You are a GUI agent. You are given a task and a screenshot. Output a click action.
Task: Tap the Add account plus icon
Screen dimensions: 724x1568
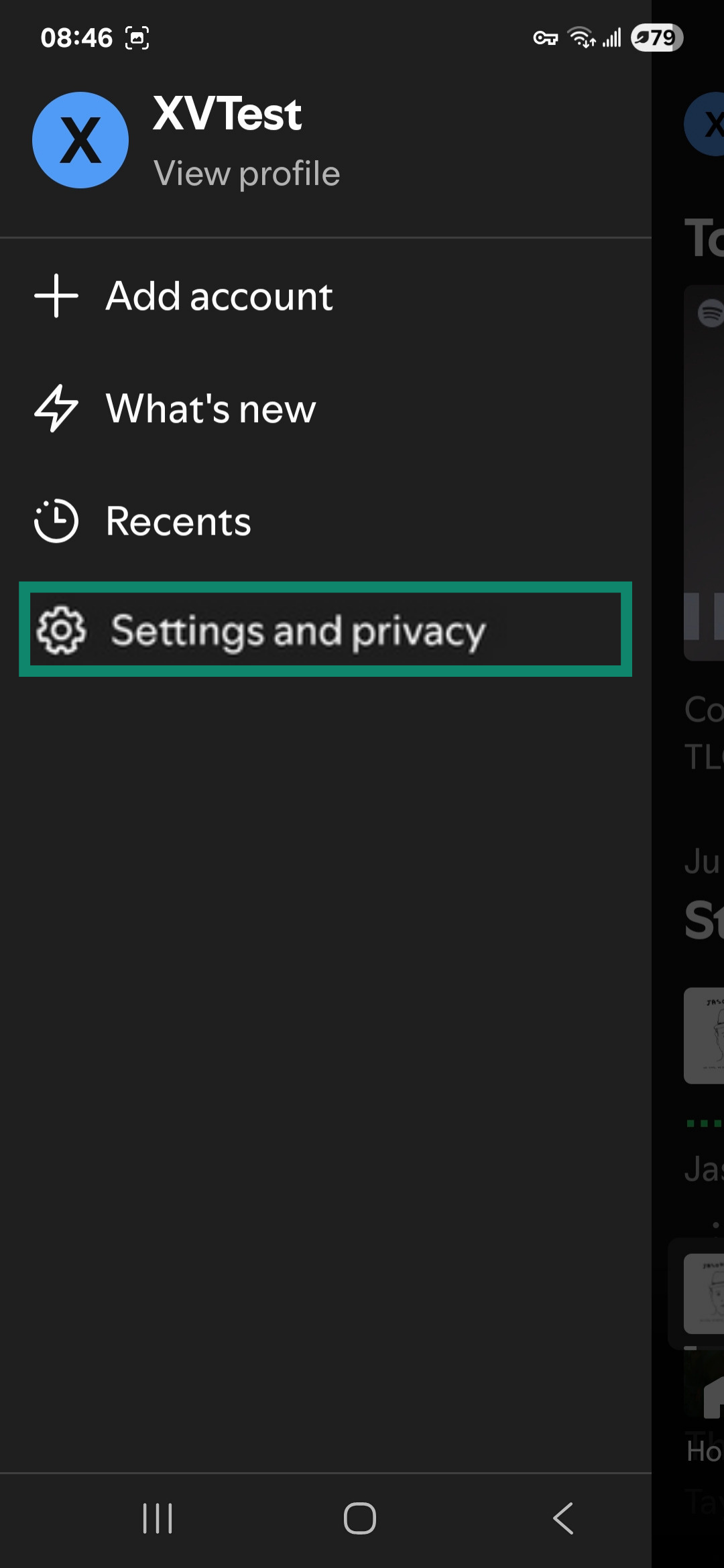pos(55,297)
